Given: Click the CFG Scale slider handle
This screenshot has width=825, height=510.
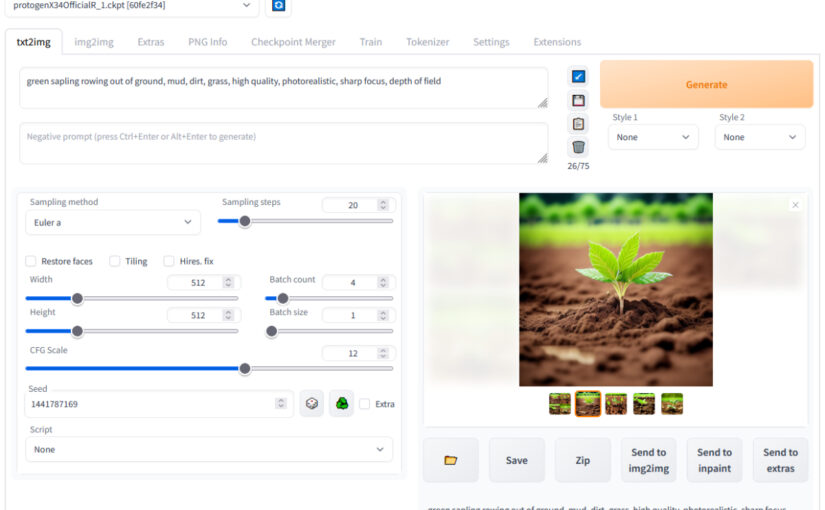Looking at the screenshot, I should [245, 369].
